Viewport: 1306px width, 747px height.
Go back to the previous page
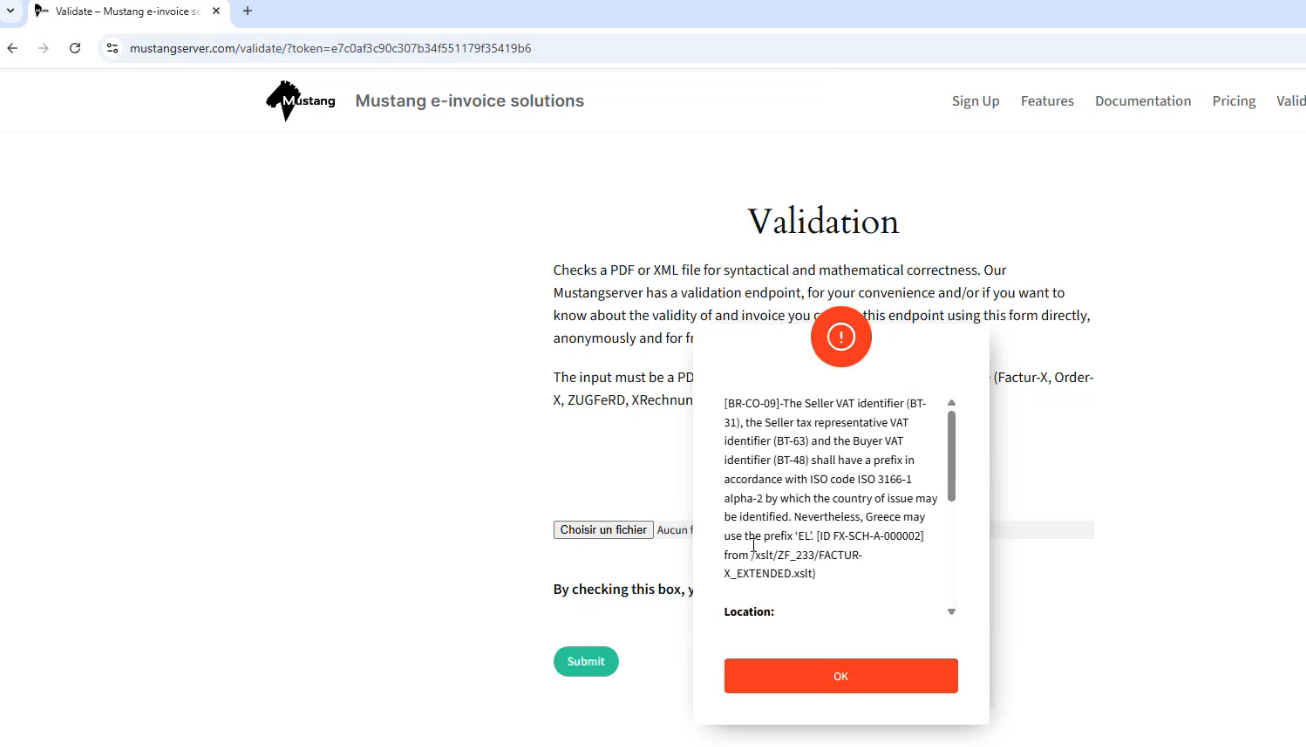[x=12, y=48]
